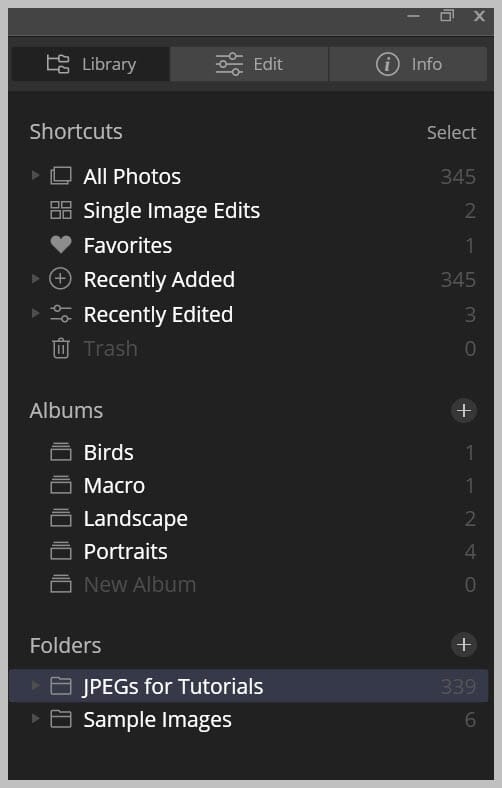Click the Recently Edited sliders icon

tap(61, 314)
